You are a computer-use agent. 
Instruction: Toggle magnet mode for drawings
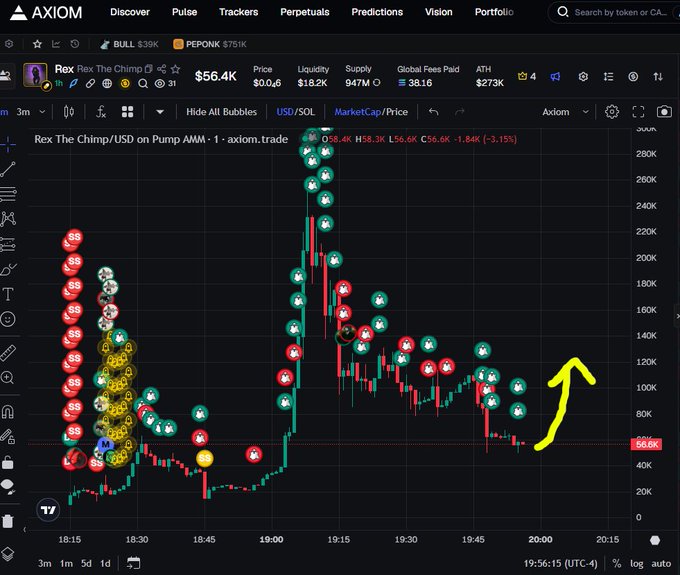click(8, 411)
